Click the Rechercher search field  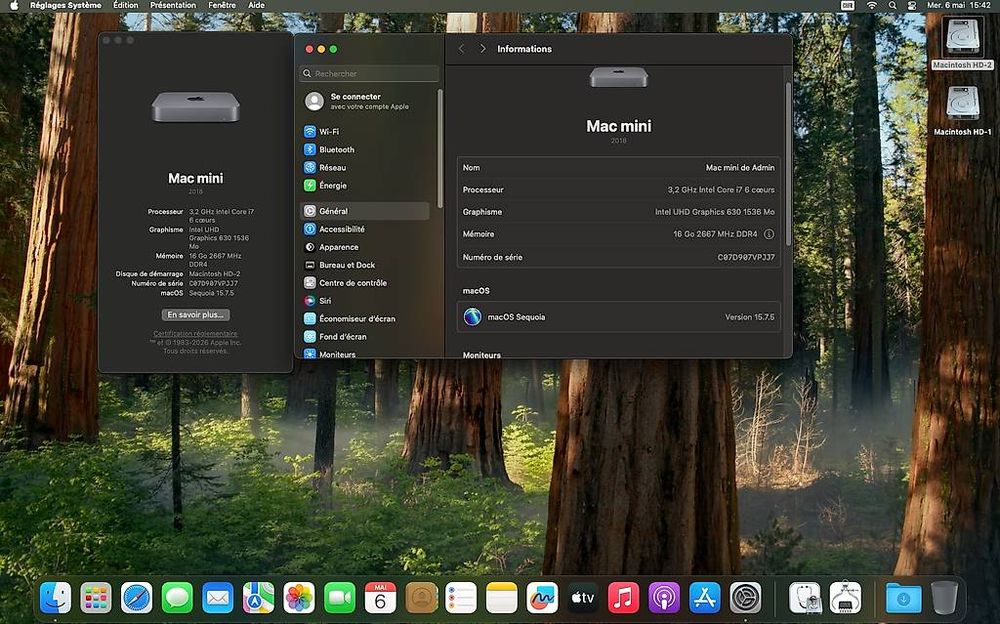[x=369, y=73]
